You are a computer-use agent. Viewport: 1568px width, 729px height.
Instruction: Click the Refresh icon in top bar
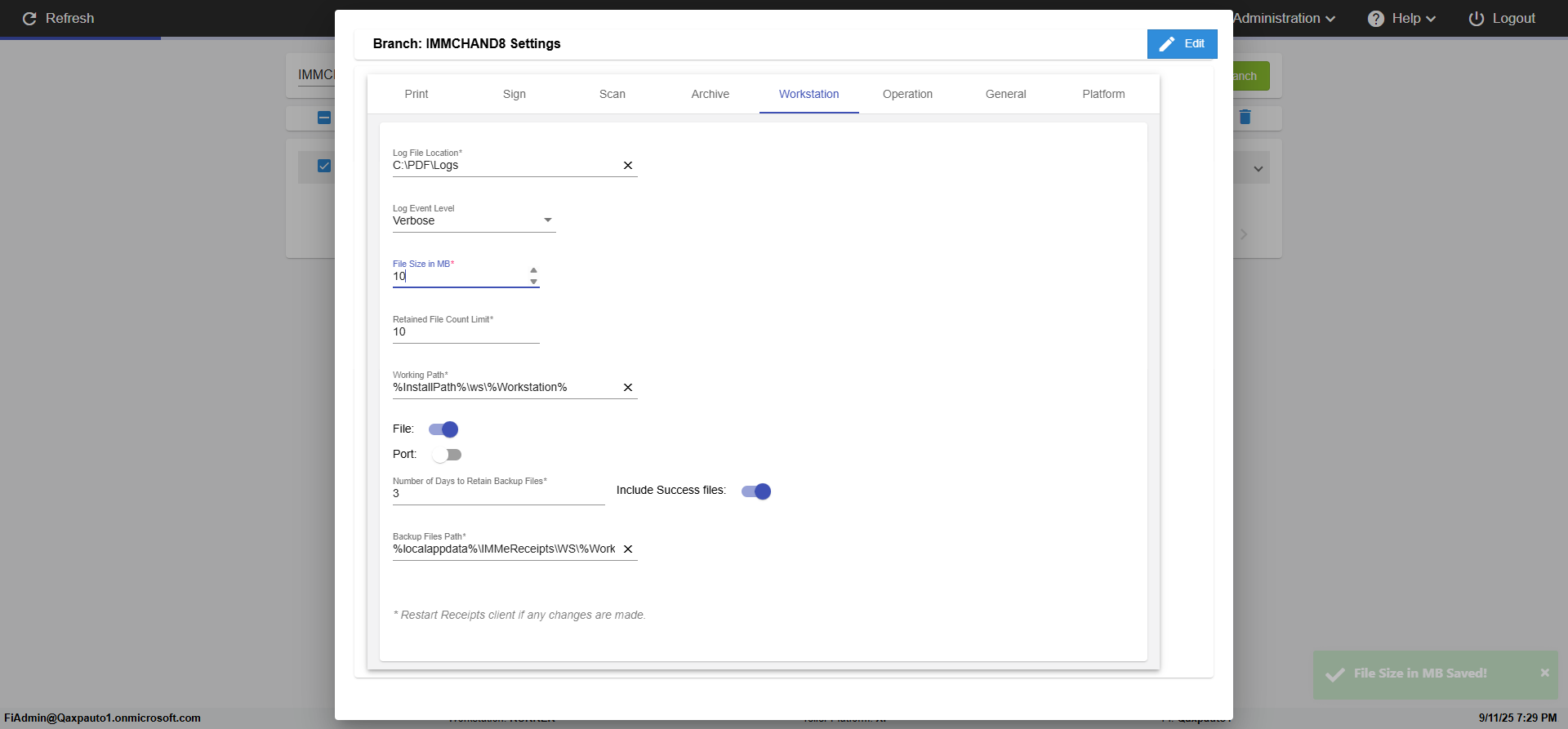click(29, 18)
